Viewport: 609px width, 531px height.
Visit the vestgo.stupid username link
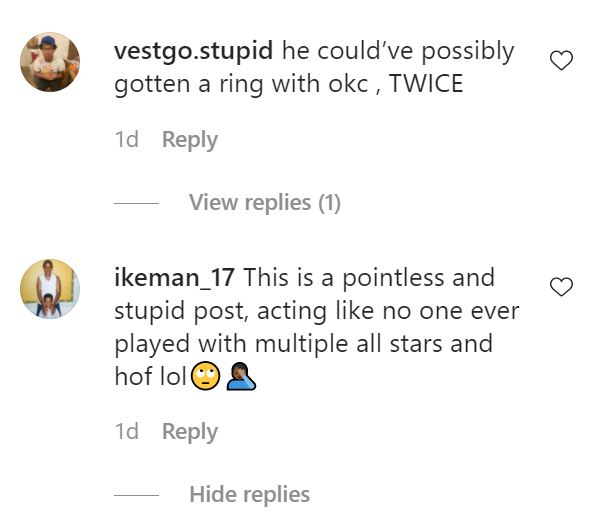coord(195,50)
